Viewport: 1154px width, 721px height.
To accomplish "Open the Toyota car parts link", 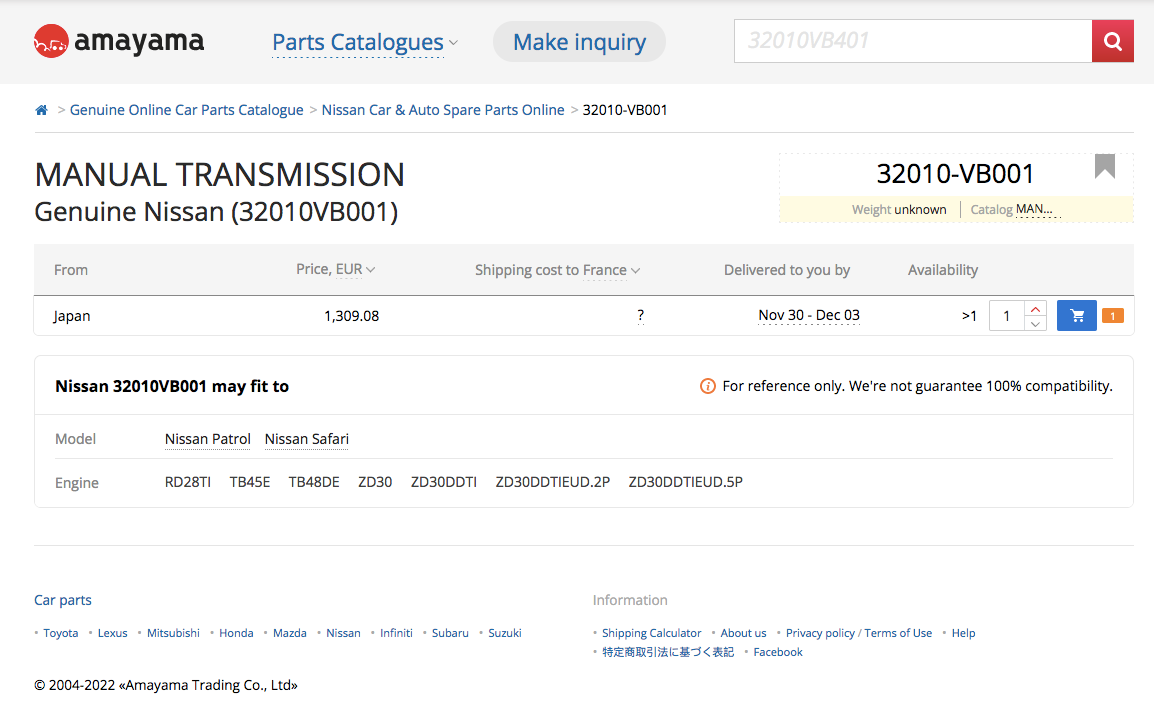I will [x=60, y=633].
